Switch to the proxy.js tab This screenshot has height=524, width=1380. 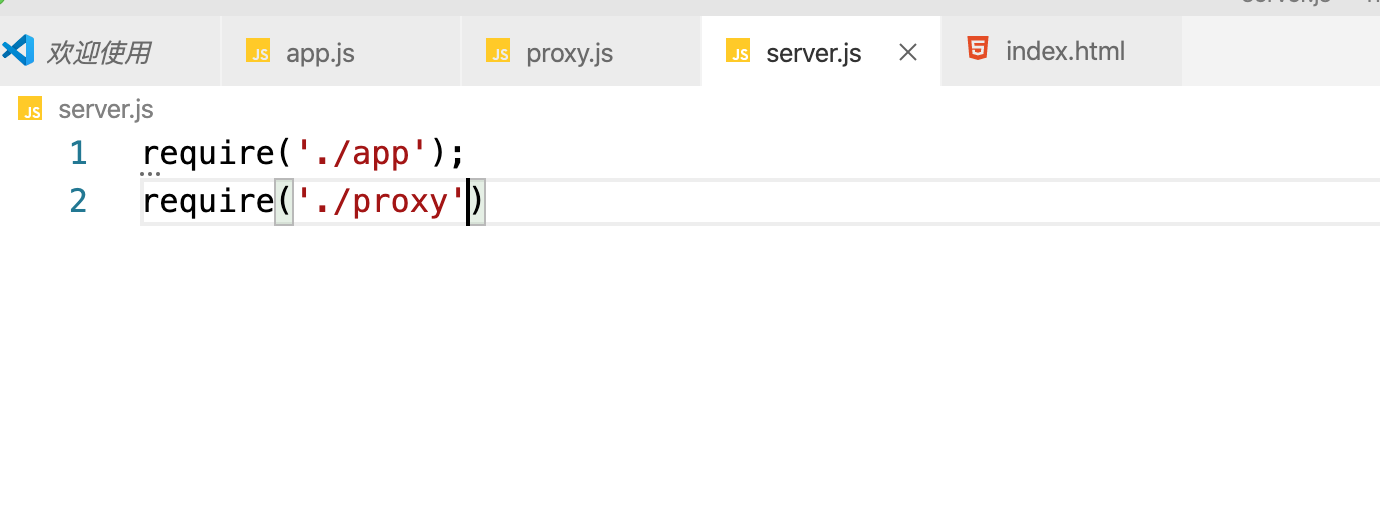point(569,52)
